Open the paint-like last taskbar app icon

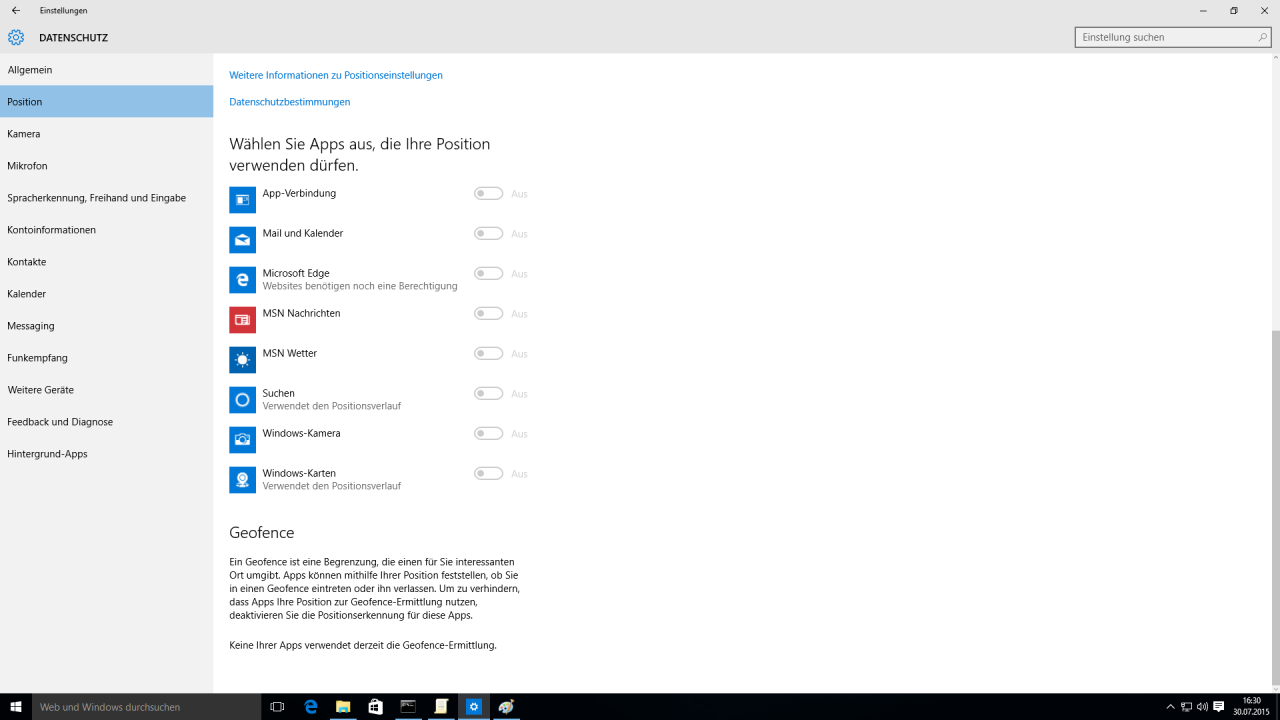(x=507, y=707)
